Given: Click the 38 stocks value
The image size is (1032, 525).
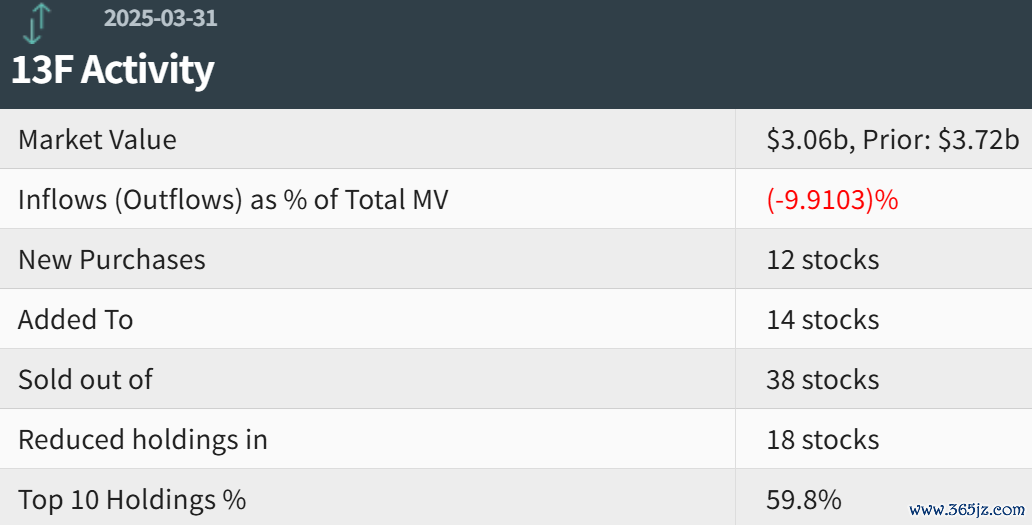Looking at the screenshot, I should click(x=823, y=380).
